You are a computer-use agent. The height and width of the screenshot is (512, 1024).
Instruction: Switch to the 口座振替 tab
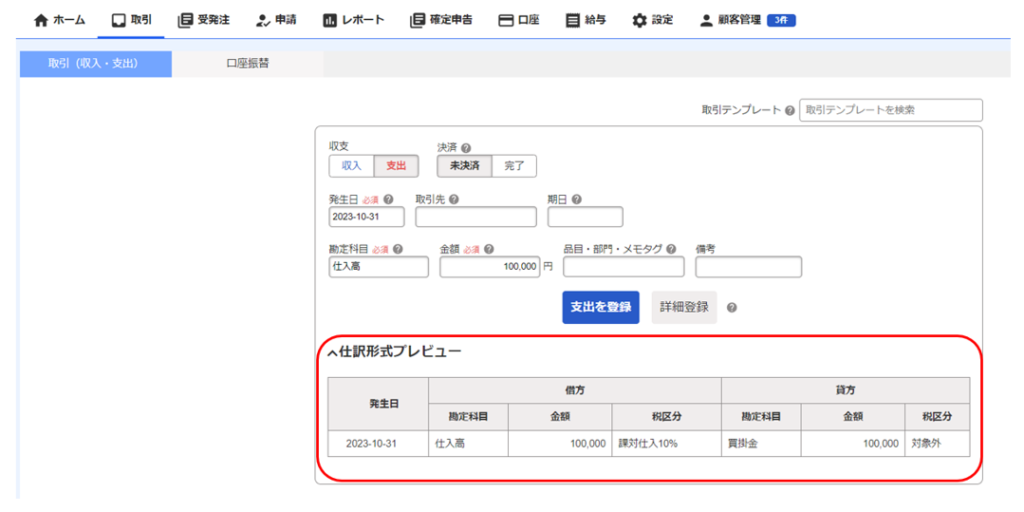click(x=247, y=64)
